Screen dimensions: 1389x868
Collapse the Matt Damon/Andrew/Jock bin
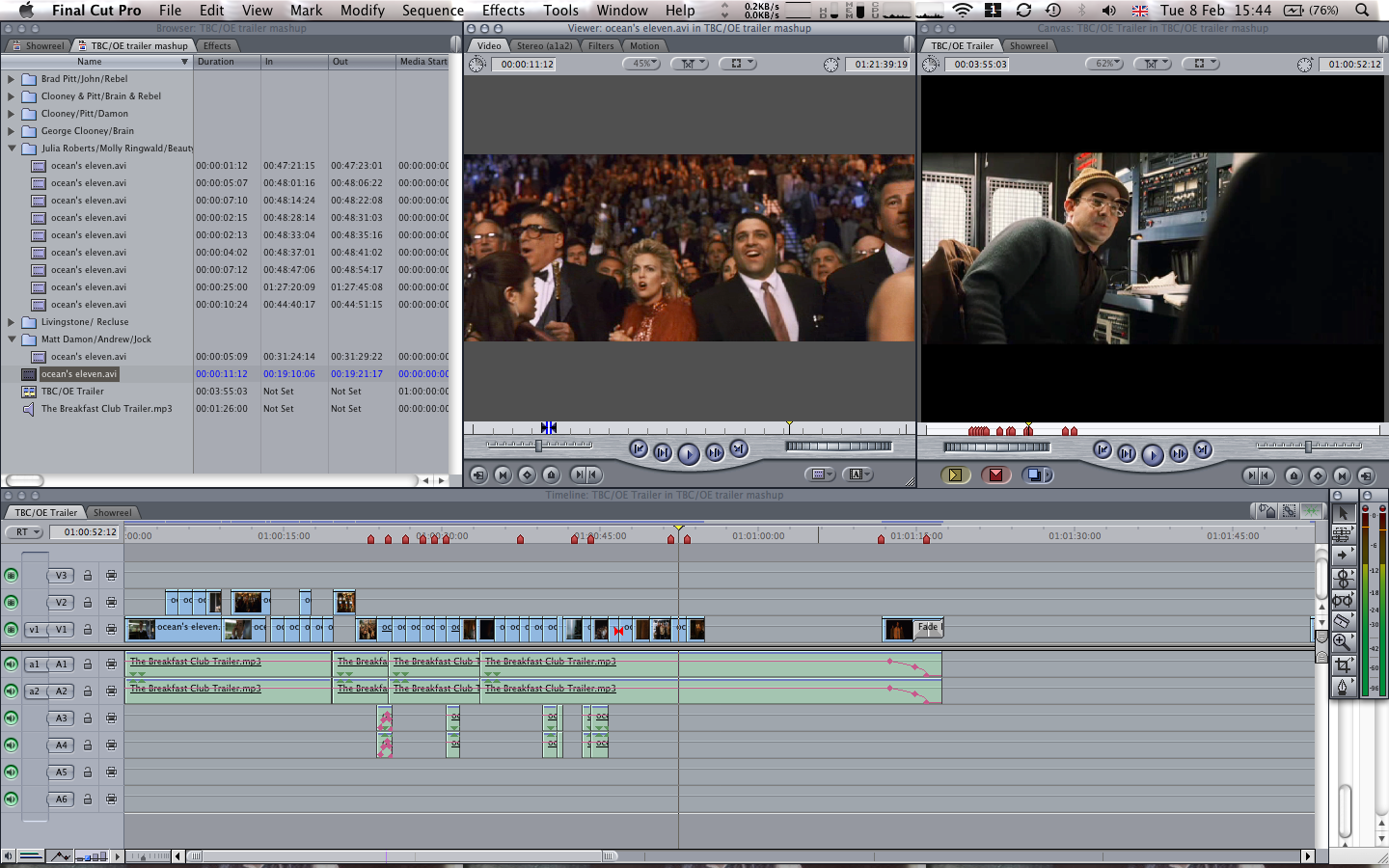pos(12,339)
